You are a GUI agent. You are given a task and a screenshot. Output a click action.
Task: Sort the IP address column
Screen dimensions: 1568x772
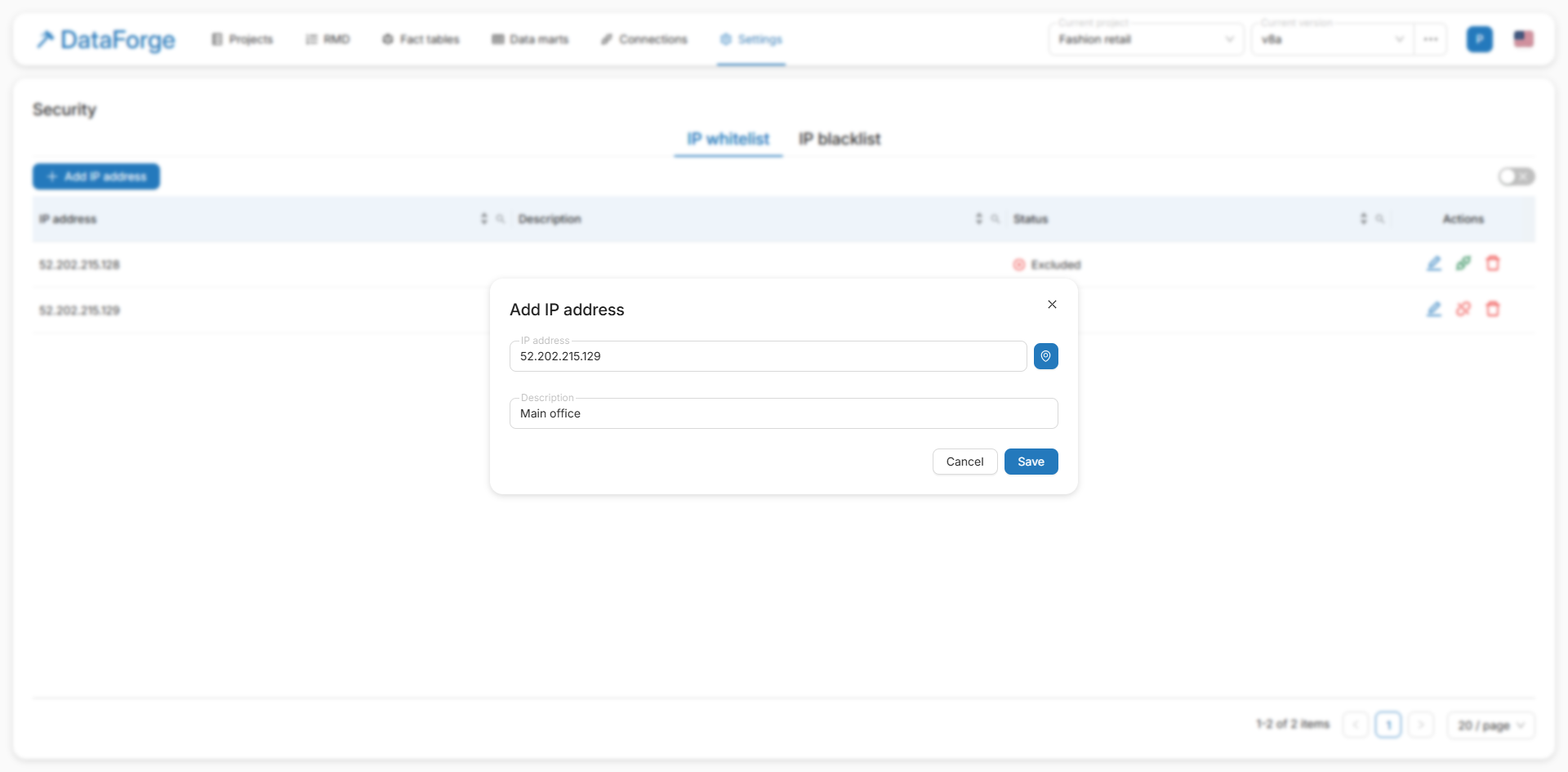483,219
